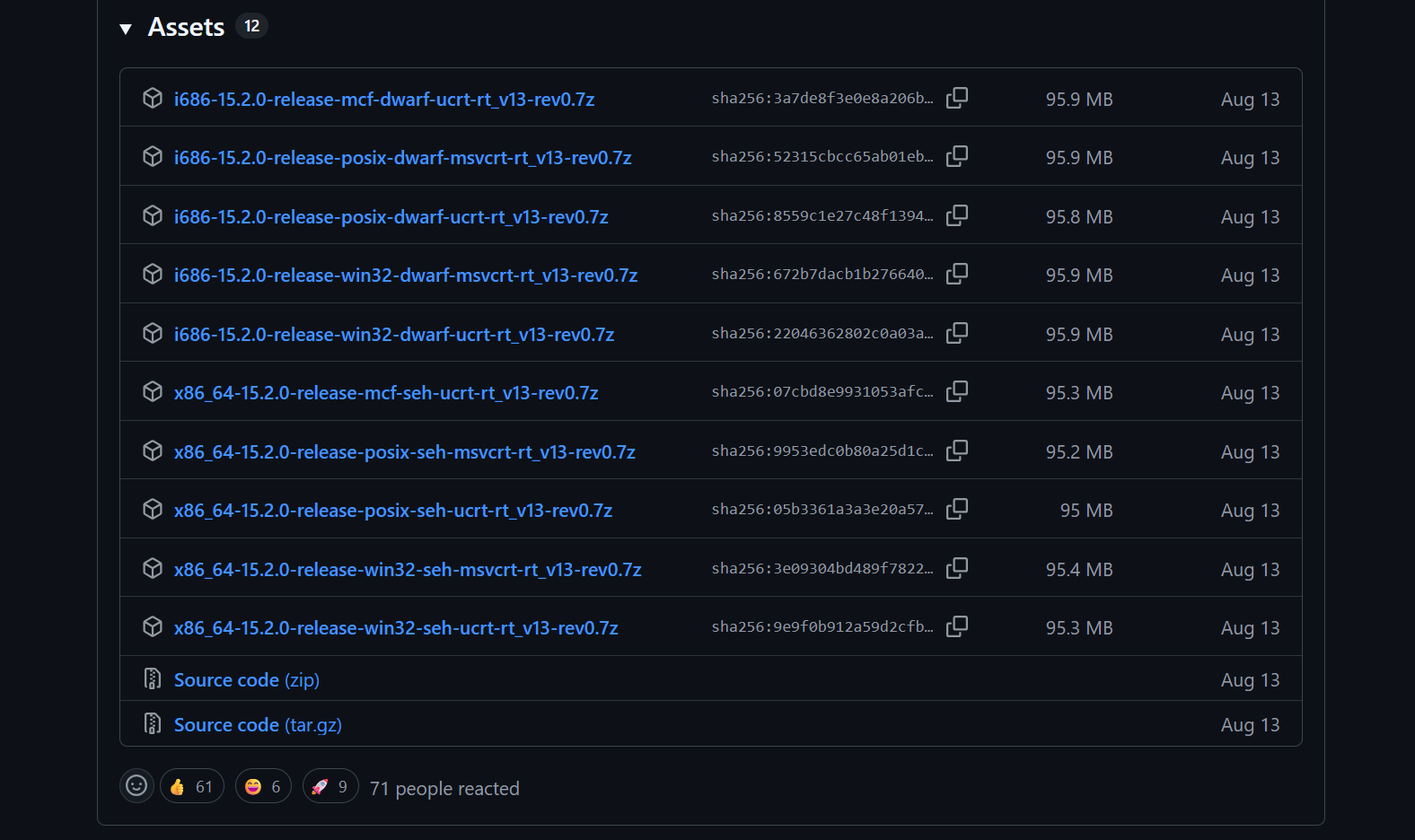This screenshot has height=840, width=1415.
Task: Click the package icon beside x86_64 win32-seh-ucrt
Action: 153,626
